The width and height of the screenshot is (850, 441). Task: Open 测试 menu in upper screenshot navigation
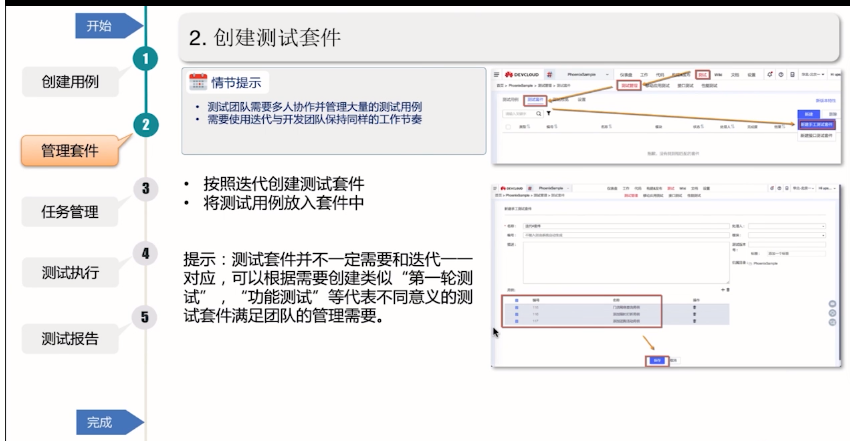point(703,74)
